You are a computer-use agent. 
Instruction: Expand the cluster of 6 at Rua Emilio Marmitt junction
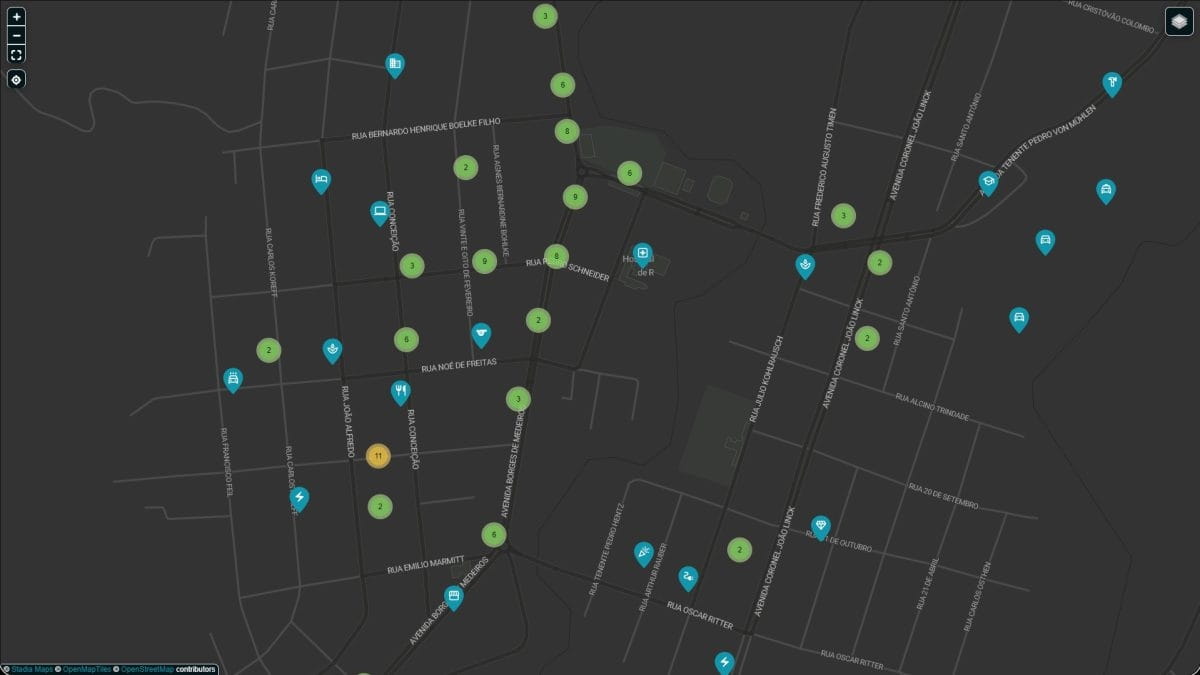tap(493, 535)
